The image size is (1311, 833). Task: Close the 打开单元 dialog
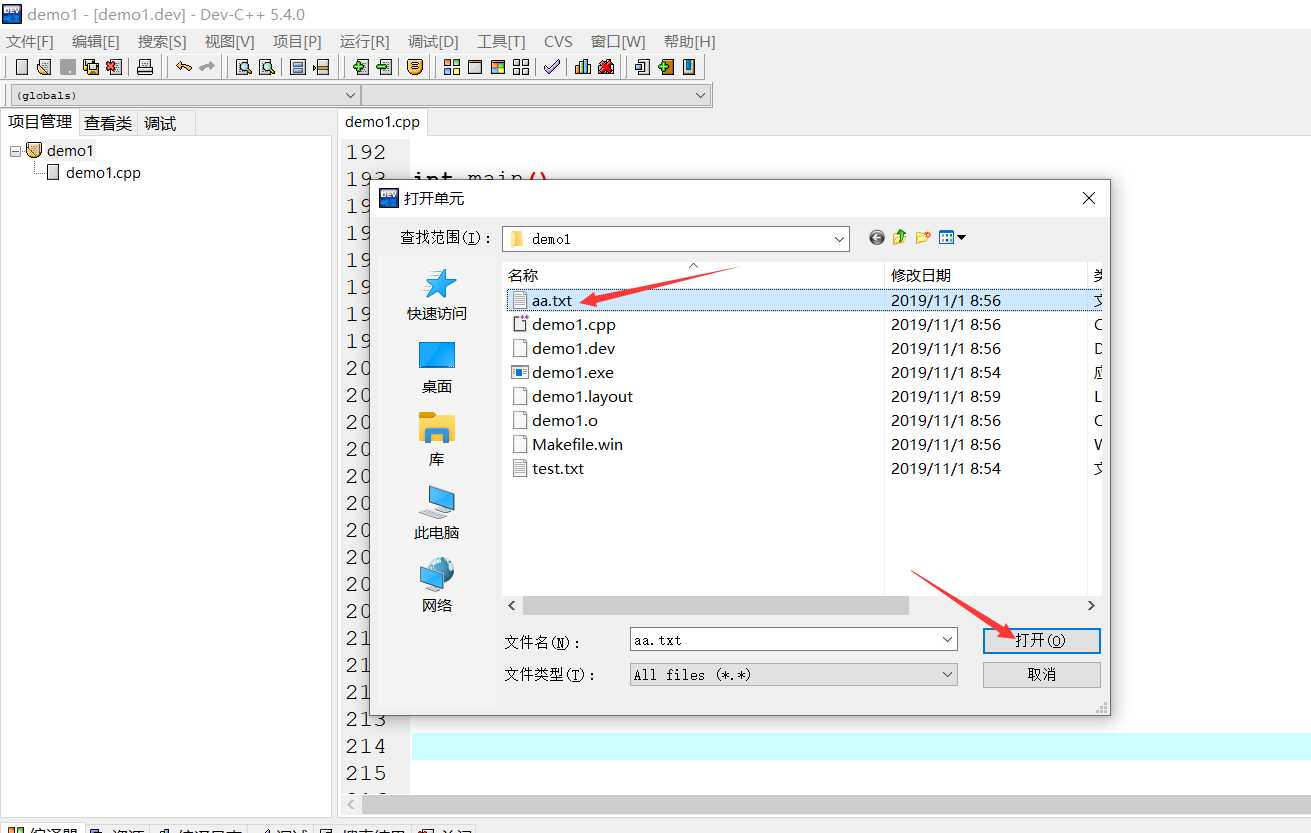click(x=1089, y=199)
